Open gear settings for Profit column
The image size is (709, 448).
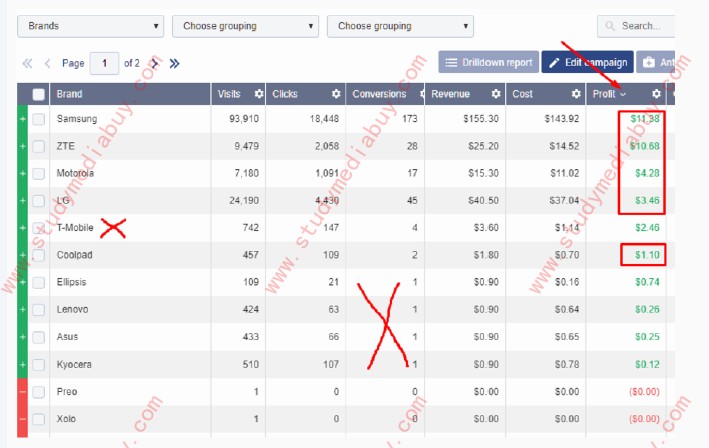tap(656, 94)
